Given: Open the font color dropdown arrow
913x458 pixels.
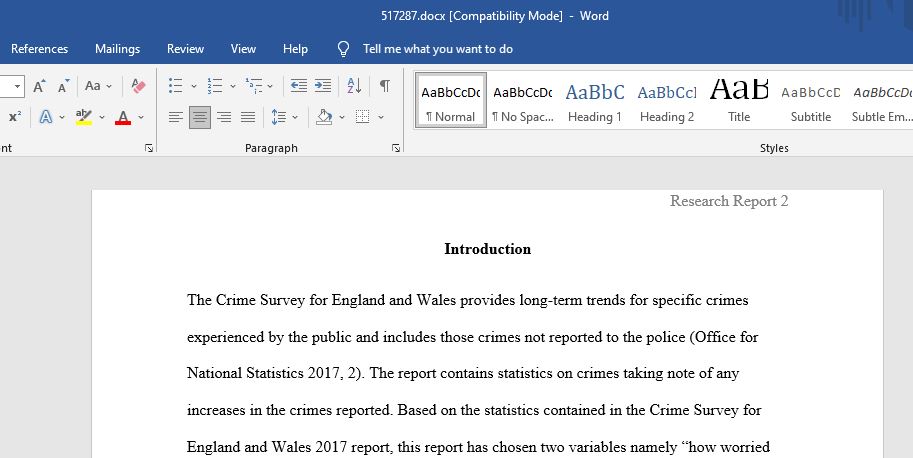Looking at the screenshot, I should [141, 118].
